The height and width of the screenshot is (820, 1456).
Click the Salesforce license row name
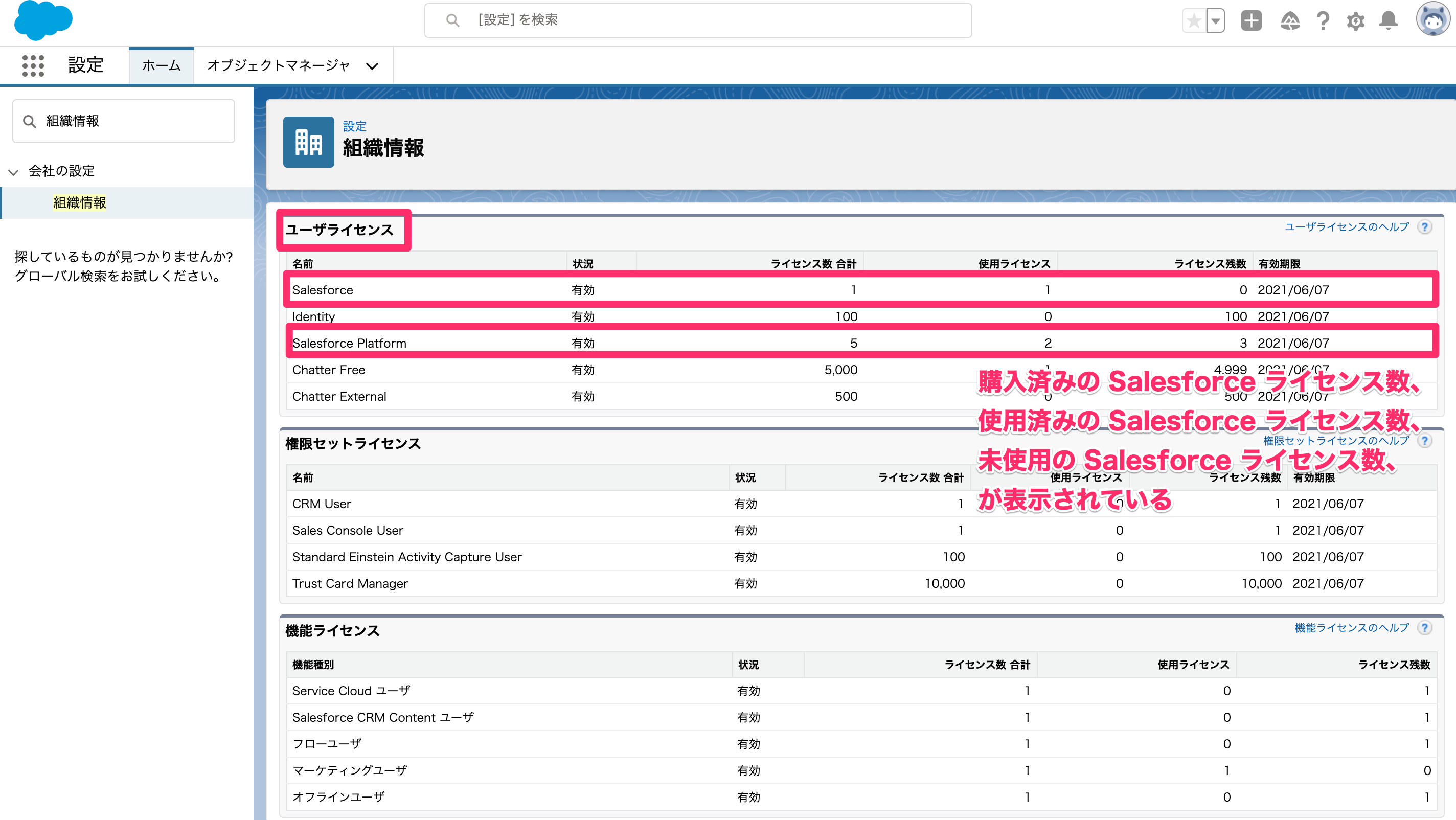[x=323, y=290]
